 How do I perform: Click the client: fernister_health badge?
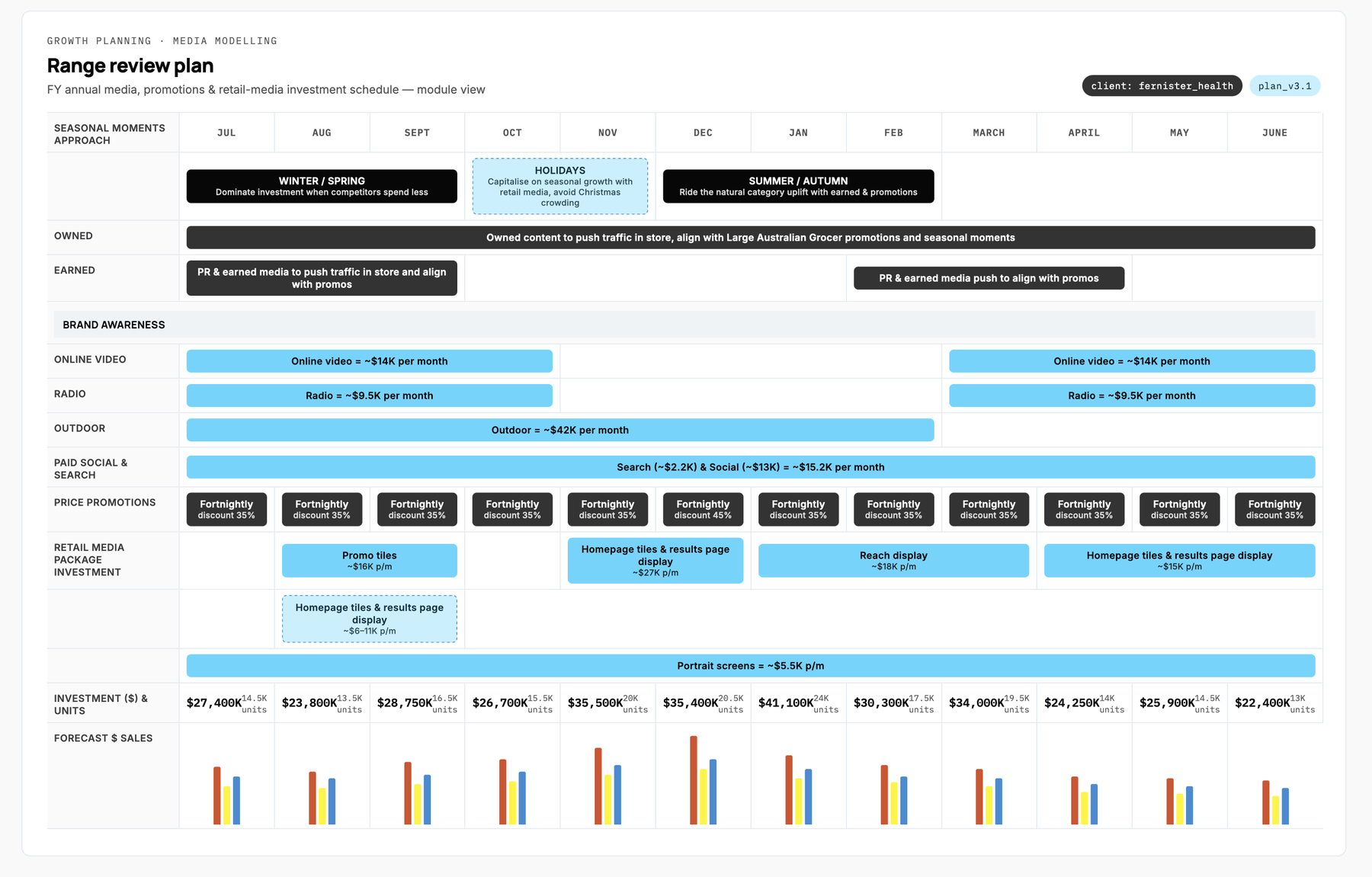pyautogui.click(x=1162, y=86)
